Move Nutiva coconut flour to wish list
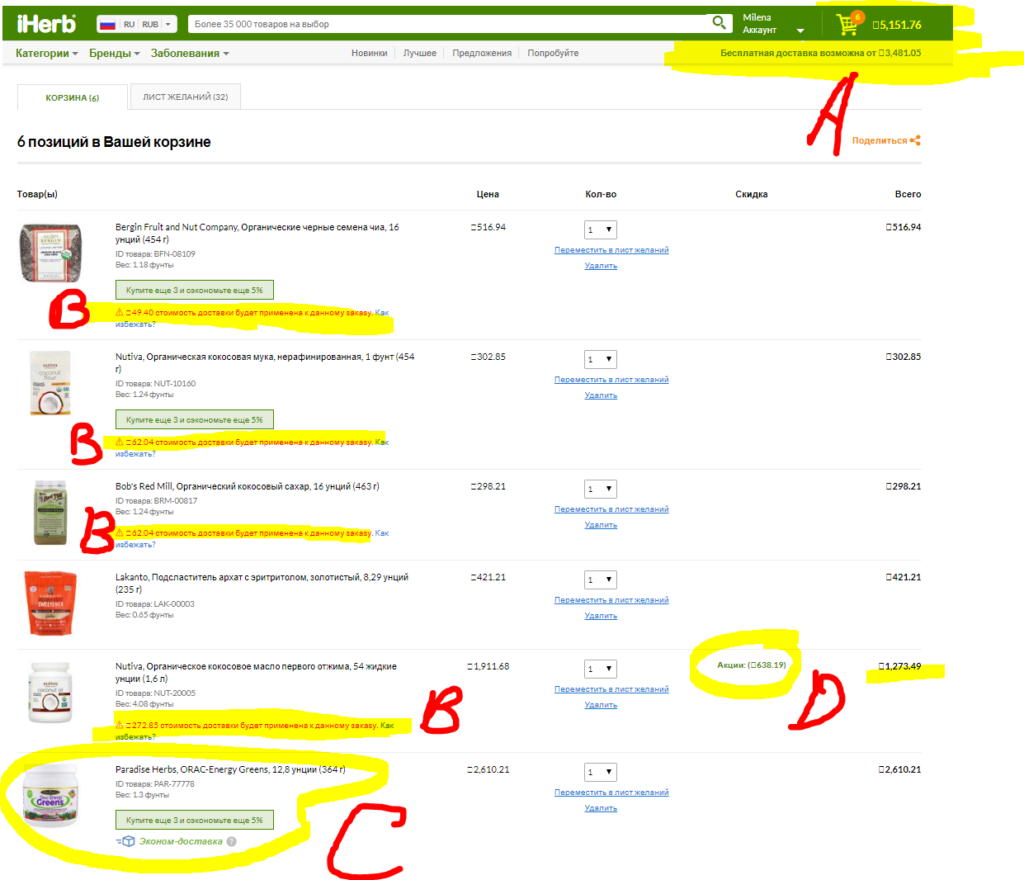This screenshot has height=880, width=1024. pos(611,379)
